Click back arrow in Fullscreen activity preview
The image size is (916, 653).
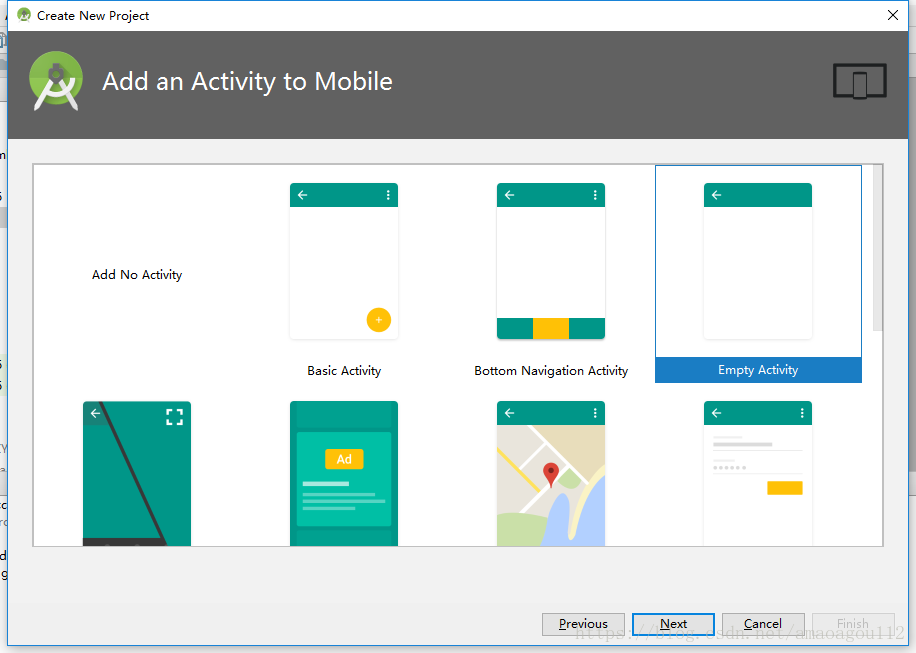(95, 413)
